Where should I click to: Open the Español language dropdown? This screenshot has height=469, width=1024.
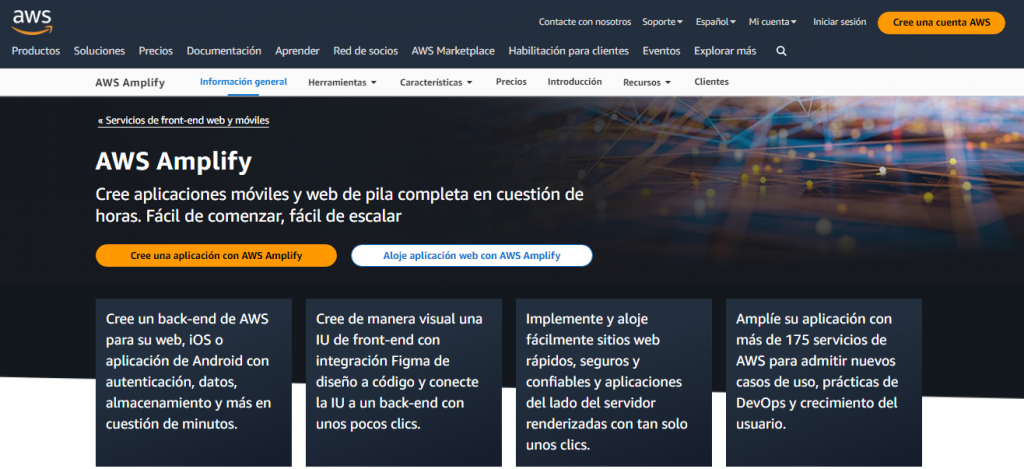[x=715, y=21]
